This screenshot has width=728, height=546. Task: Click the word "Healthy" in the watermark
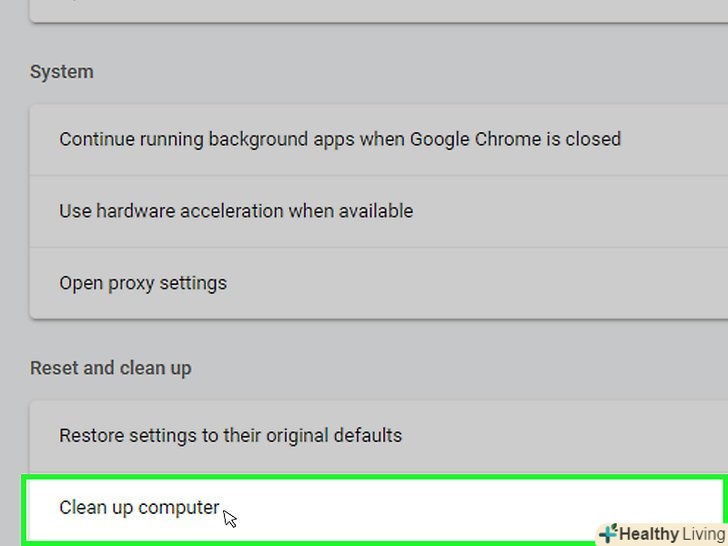[x=650, y=534]
